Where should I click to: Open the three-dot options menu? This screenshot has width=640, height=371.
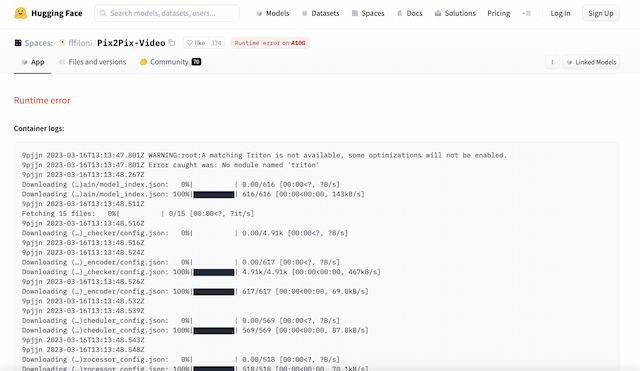[x=552, y=62]
